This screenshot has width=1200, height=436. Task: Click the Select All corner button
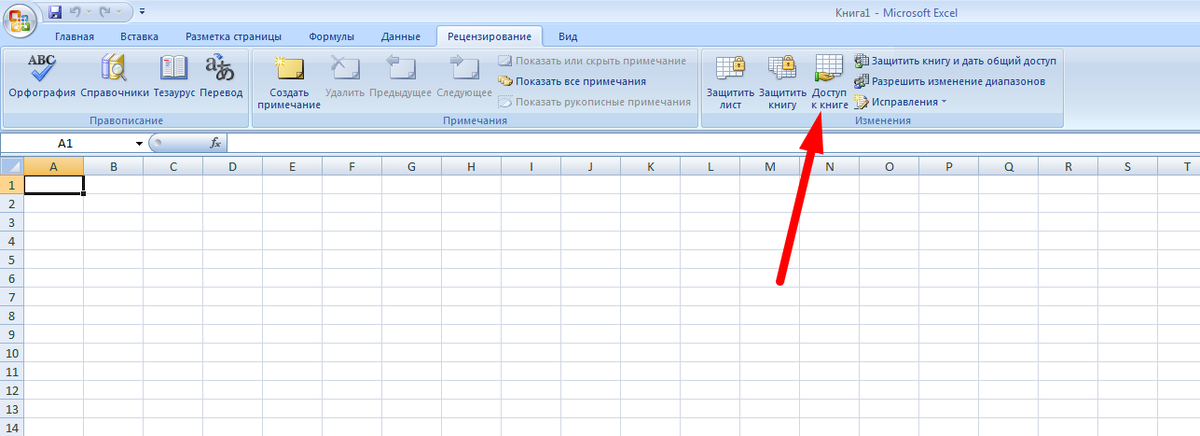[11, 167]
